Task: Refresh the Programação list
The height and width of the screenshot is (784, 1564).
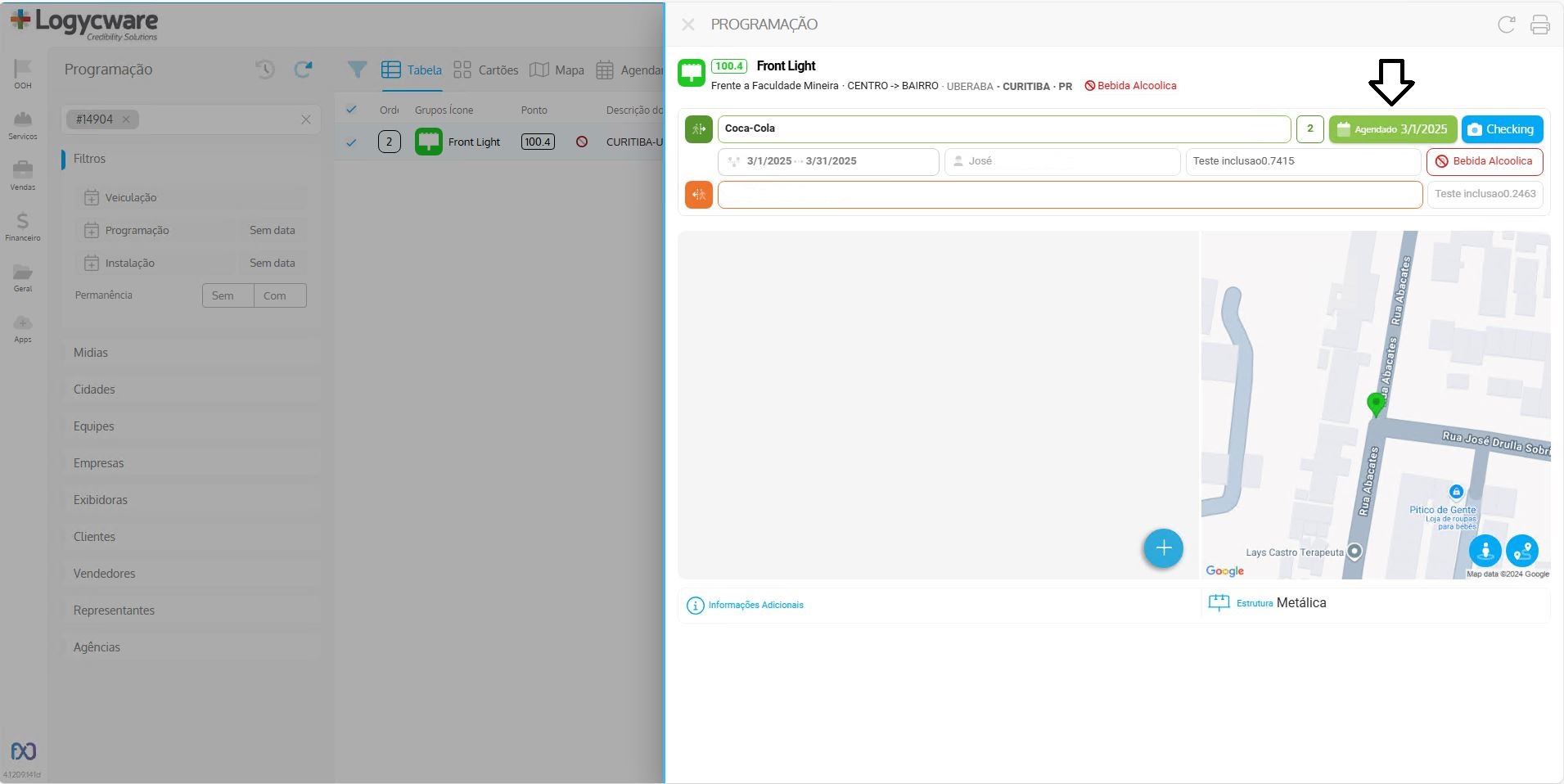Action: pyautogui.click(x=304, y=70)
